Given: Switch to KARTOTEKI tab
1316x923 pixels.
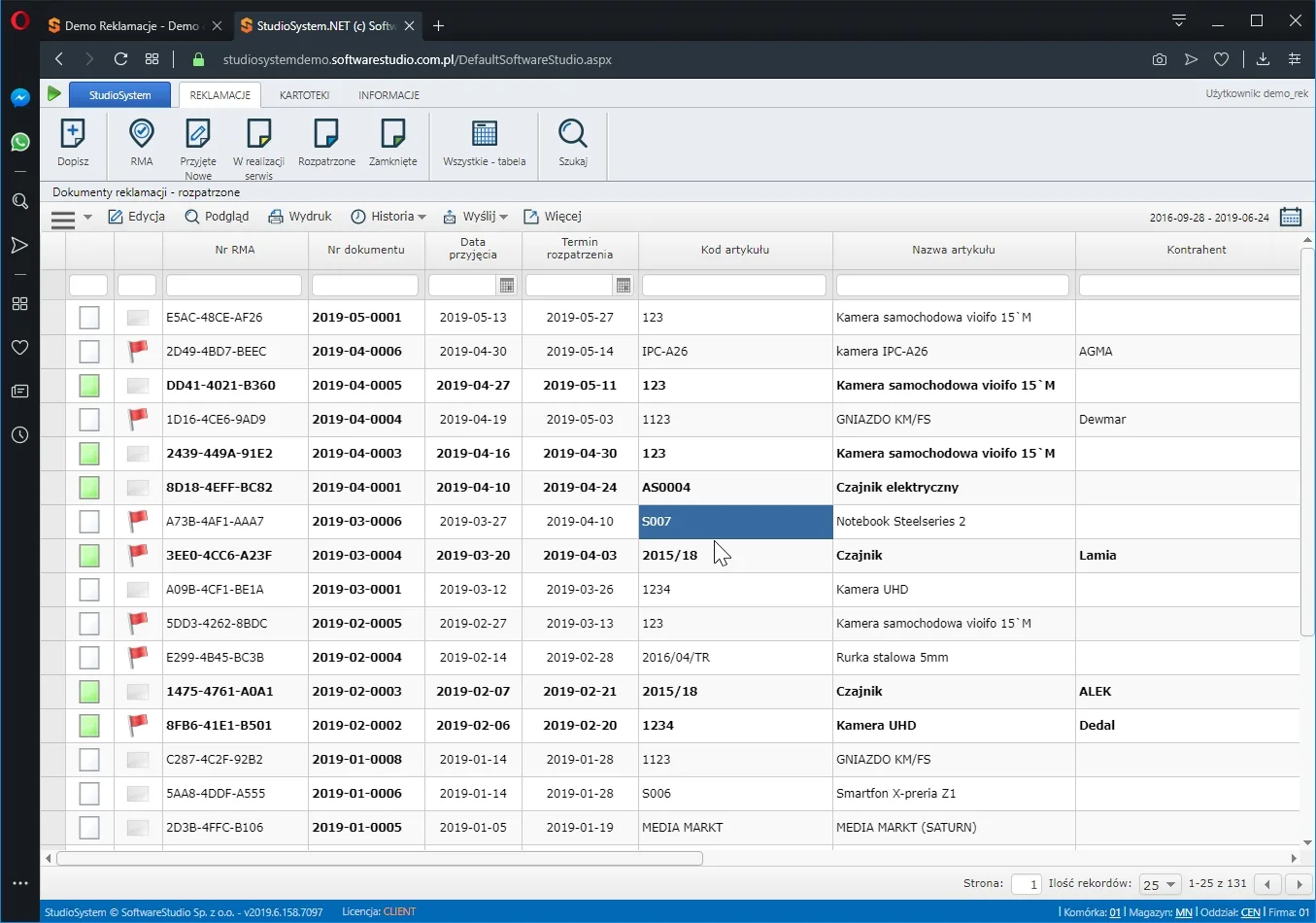Looking at the screenshot, I should coord(304,95).
